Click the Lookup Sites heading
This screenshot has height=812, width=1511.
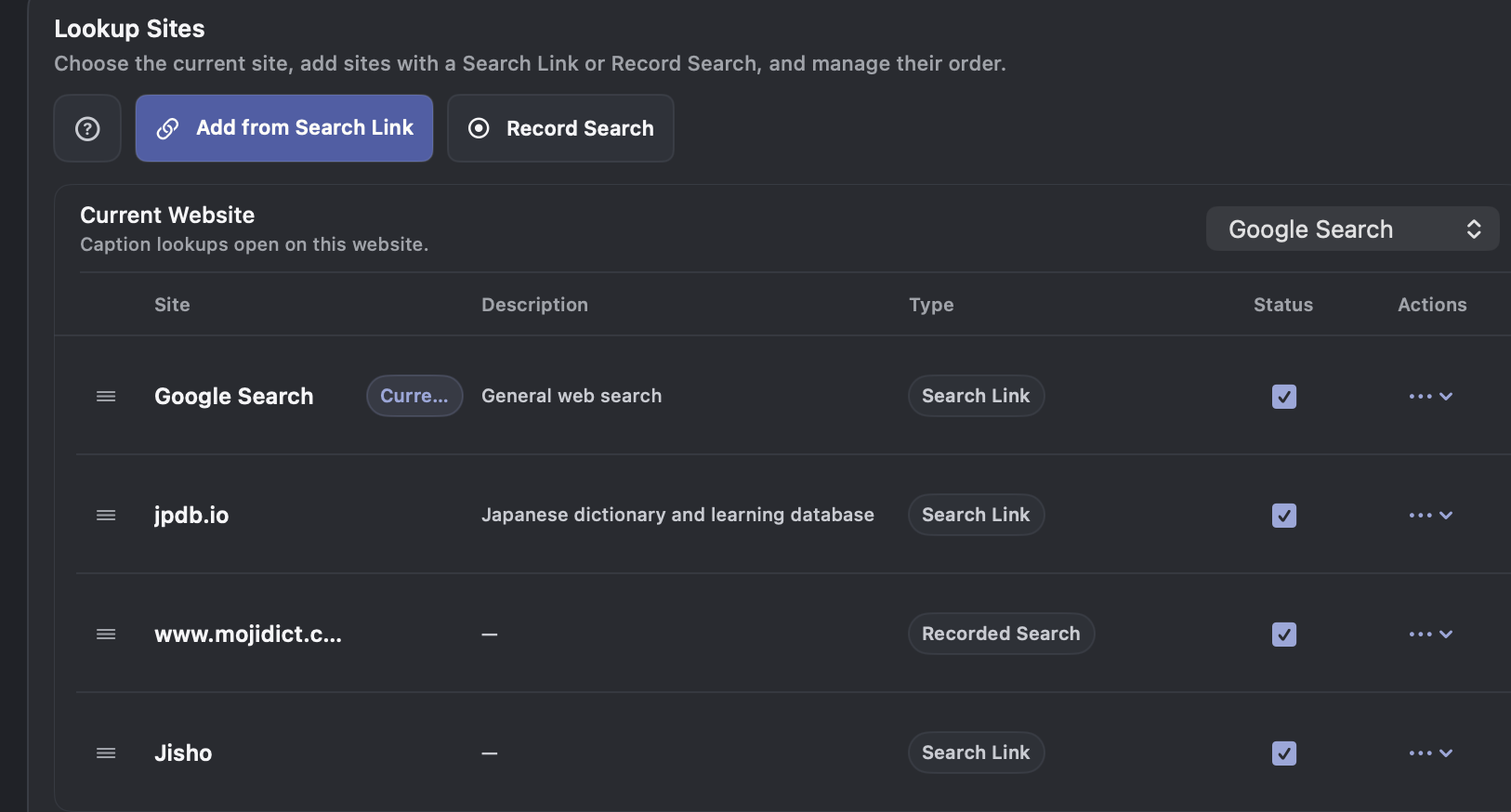[x=129, y=29]
